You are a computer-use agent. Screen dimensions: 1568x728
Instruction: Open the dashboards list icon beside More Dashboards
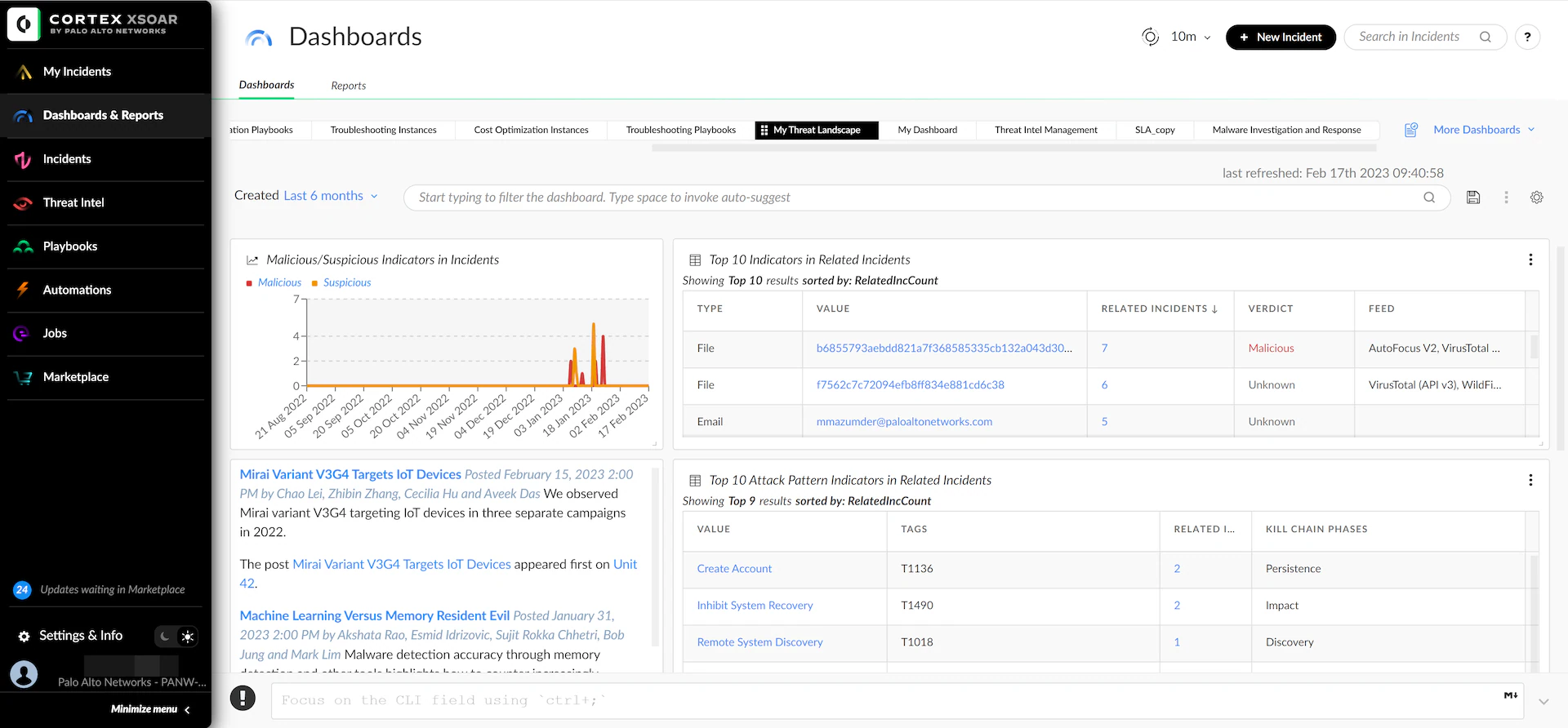[x=1410, y=130]
